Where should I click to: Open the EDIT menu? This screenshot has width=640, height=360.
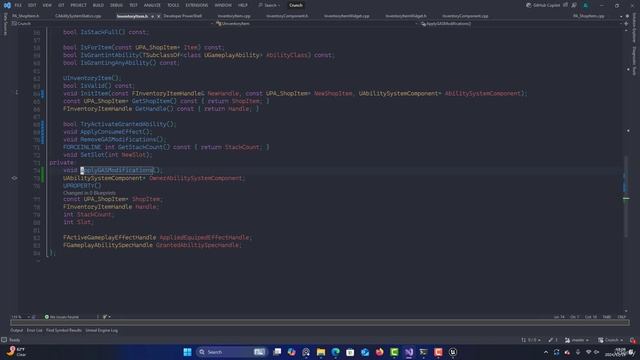click(x=32, y=5)
